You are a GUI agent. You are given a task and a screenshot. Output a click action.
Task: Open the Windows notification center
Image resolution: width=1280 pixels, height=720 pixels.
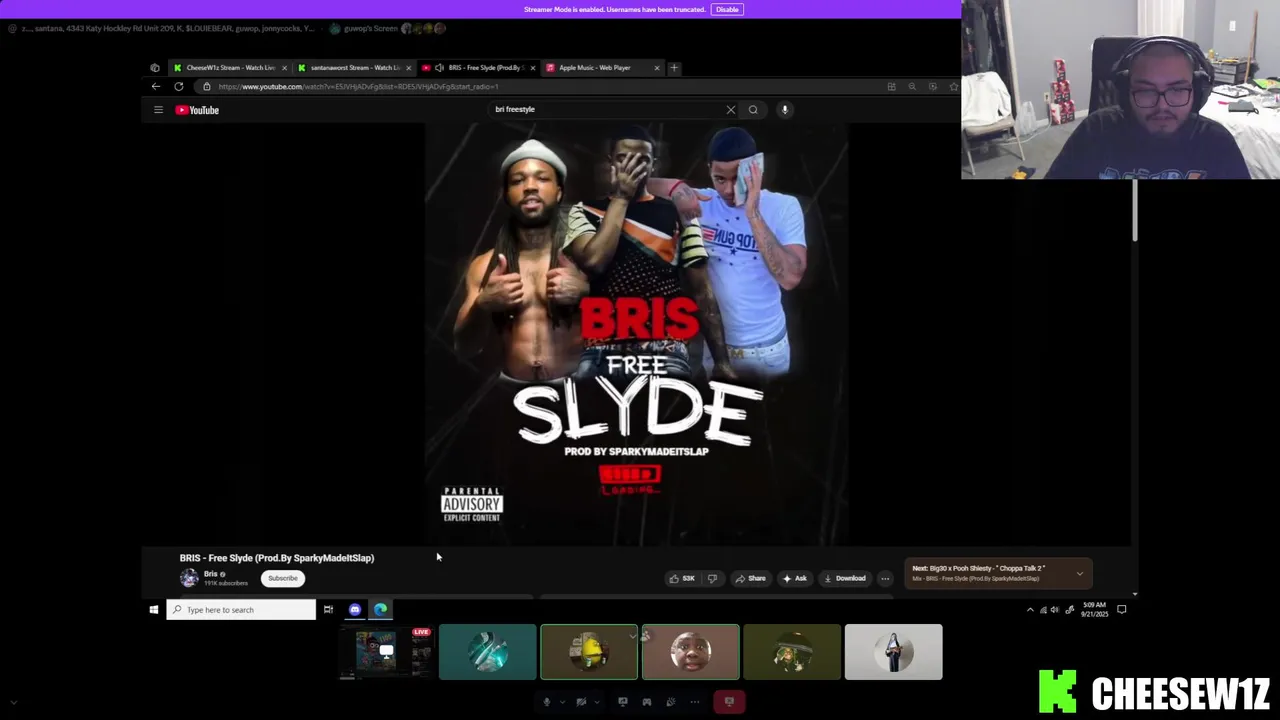click(x=1121, y=610)
